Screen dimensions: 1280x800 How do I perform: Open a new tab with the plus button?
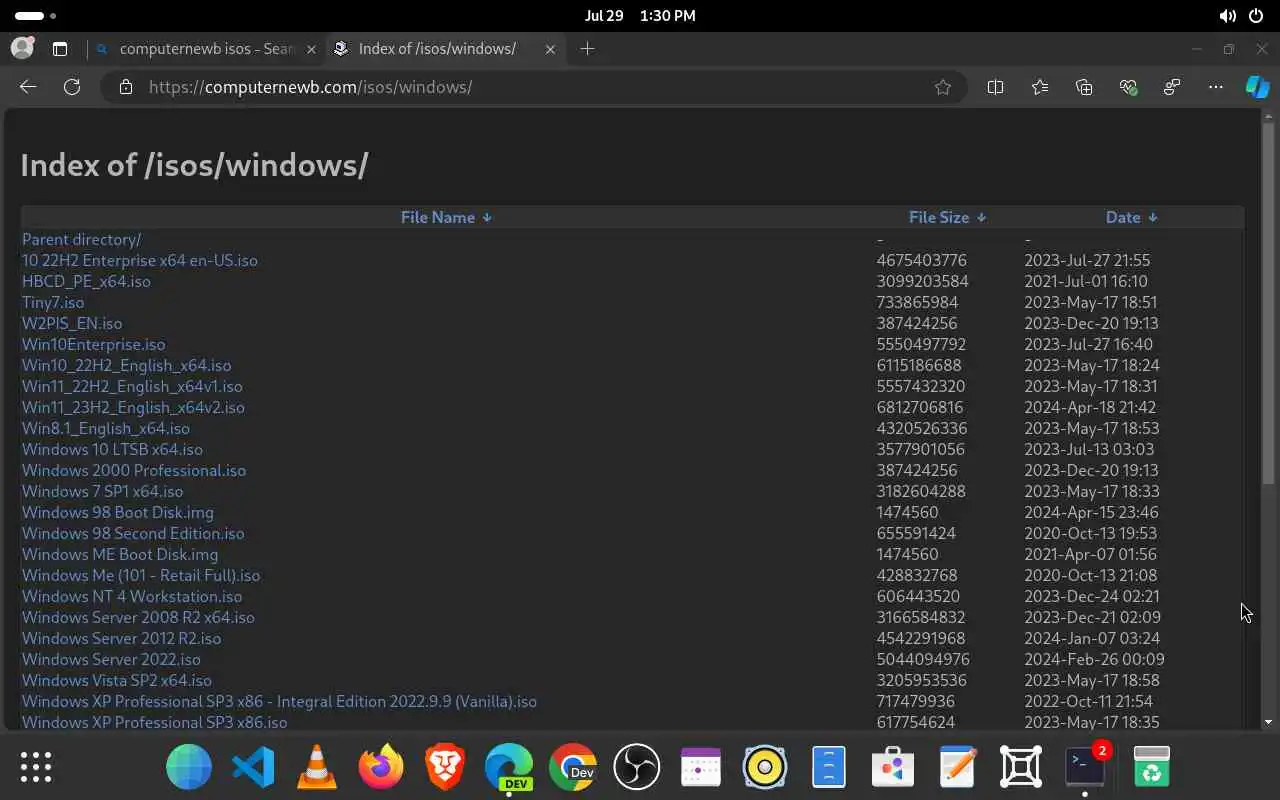587,48
